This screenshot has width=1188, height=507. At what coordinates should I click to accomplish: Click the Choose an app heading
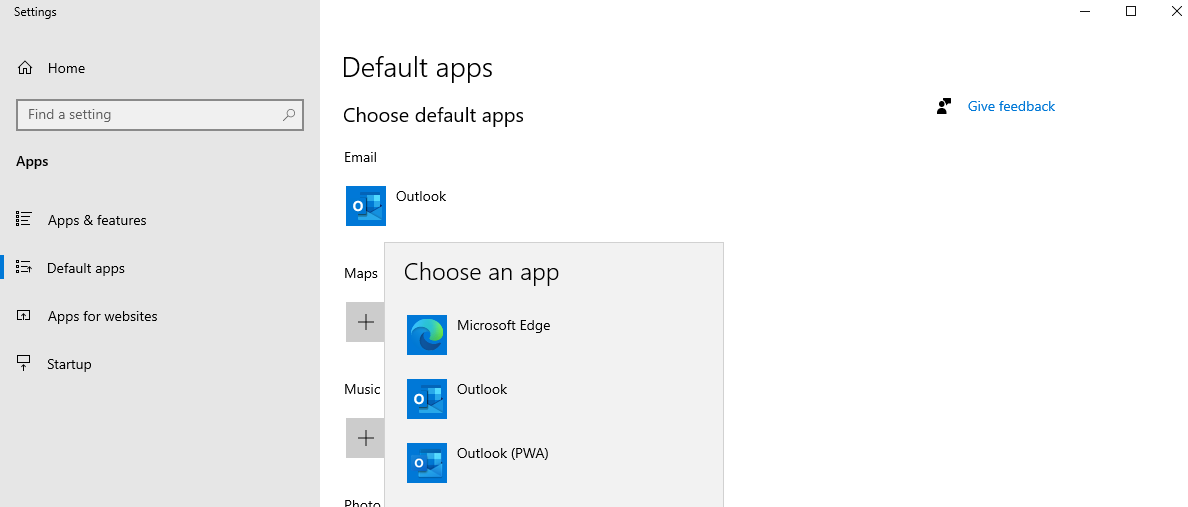click(x=481, y=271)
